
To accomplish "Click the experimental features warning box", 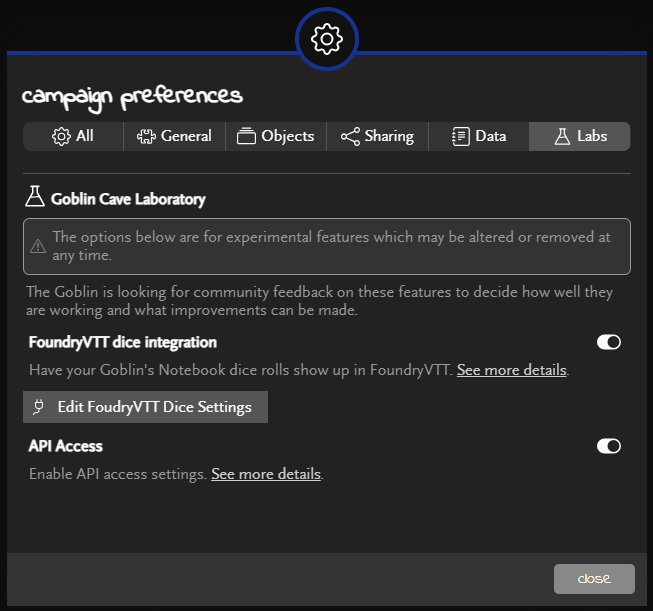I will (x=327, y=246).
